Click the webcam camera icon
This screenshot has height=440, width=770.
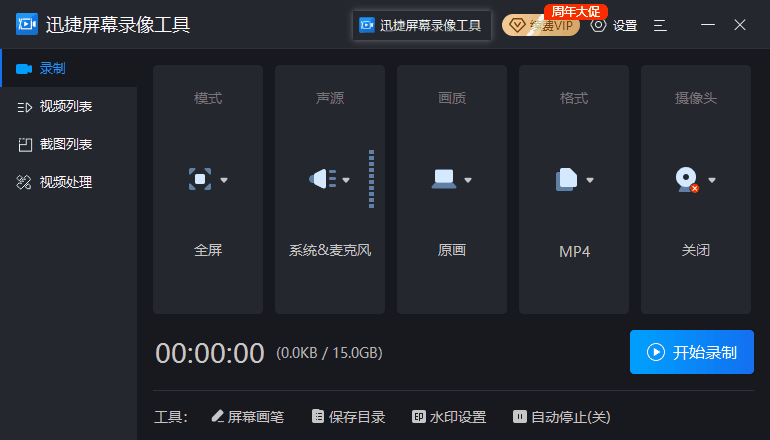tap(687, 180)
